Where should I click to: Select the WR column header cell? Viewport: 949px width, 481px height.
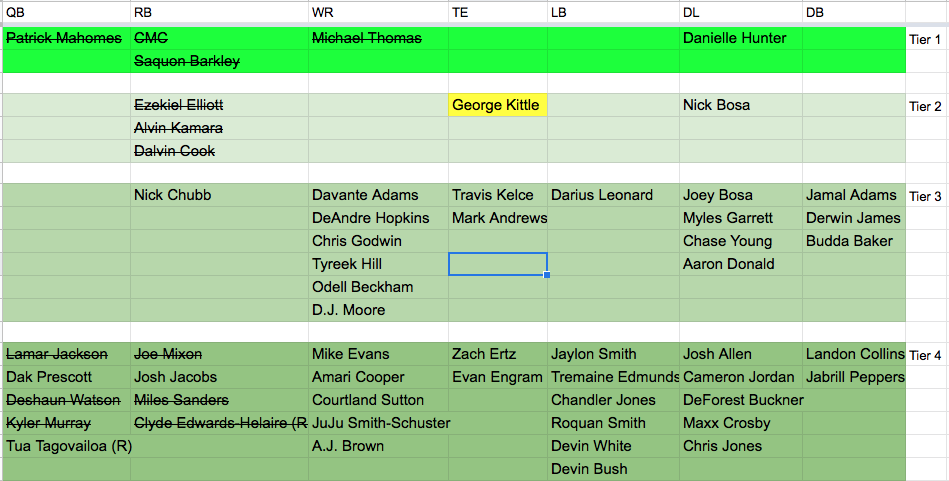pyautogui.click(x=378, y=13)
